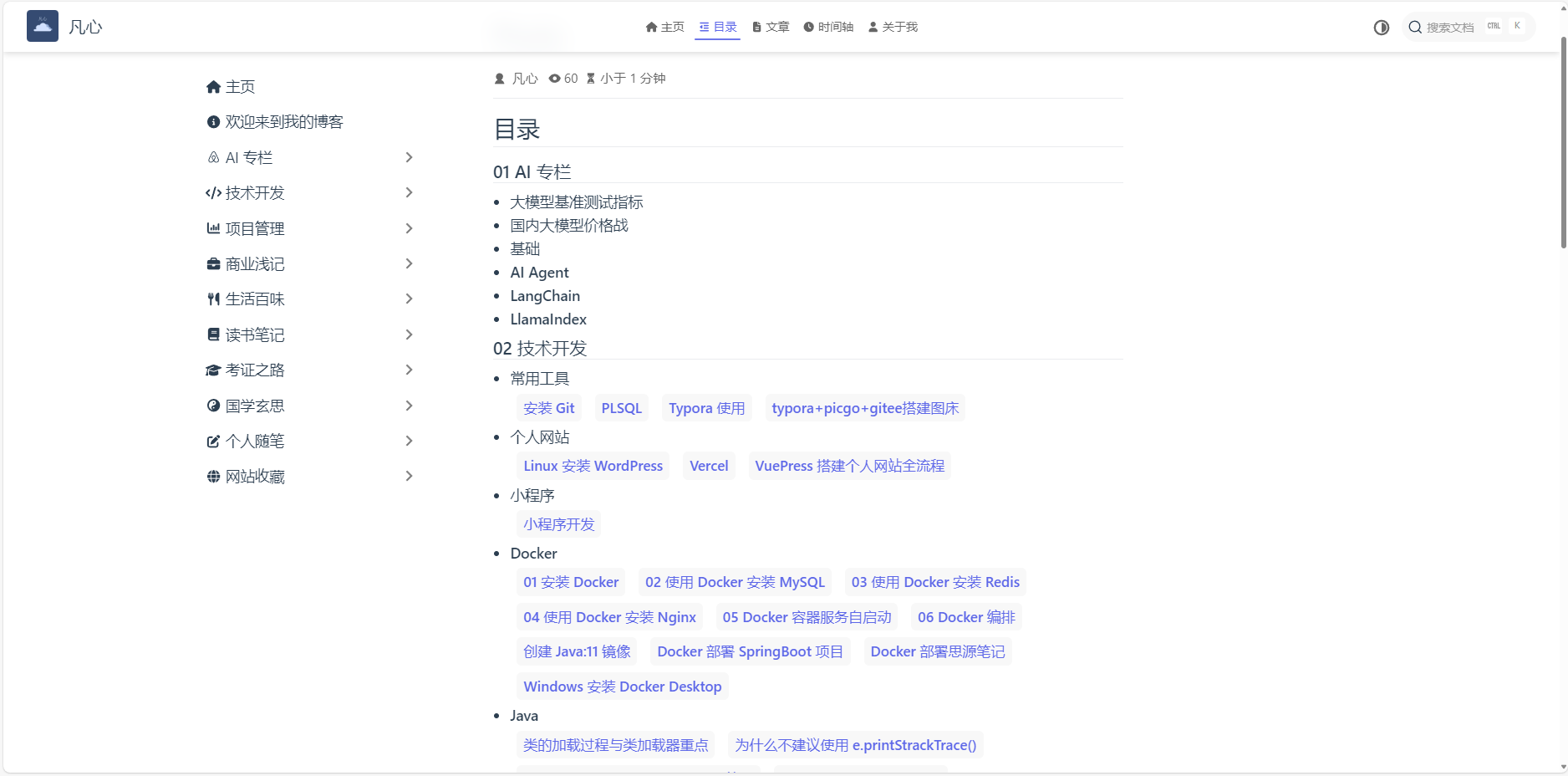Open the PLSQL article link
The height and width of the screenshot is (776, 1568).
coord(622,408)
